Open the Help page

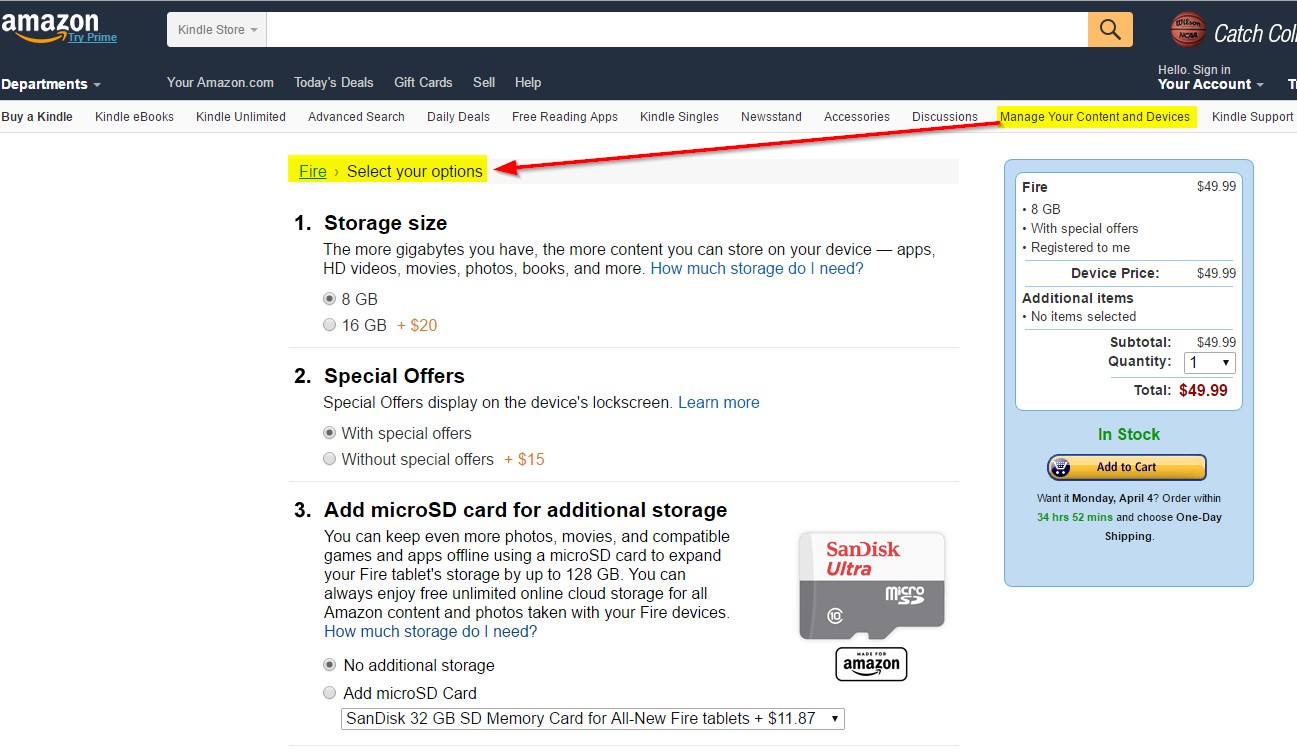(528, 82)
